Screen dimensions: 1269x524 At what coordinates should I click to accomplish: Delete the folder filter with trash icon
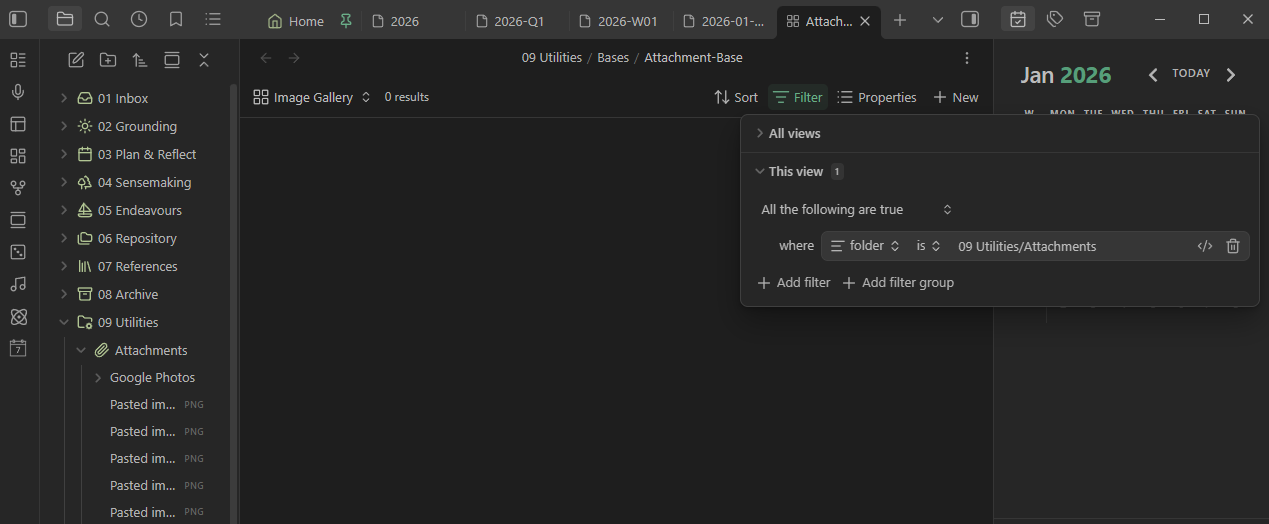[x=1233, y=246]
